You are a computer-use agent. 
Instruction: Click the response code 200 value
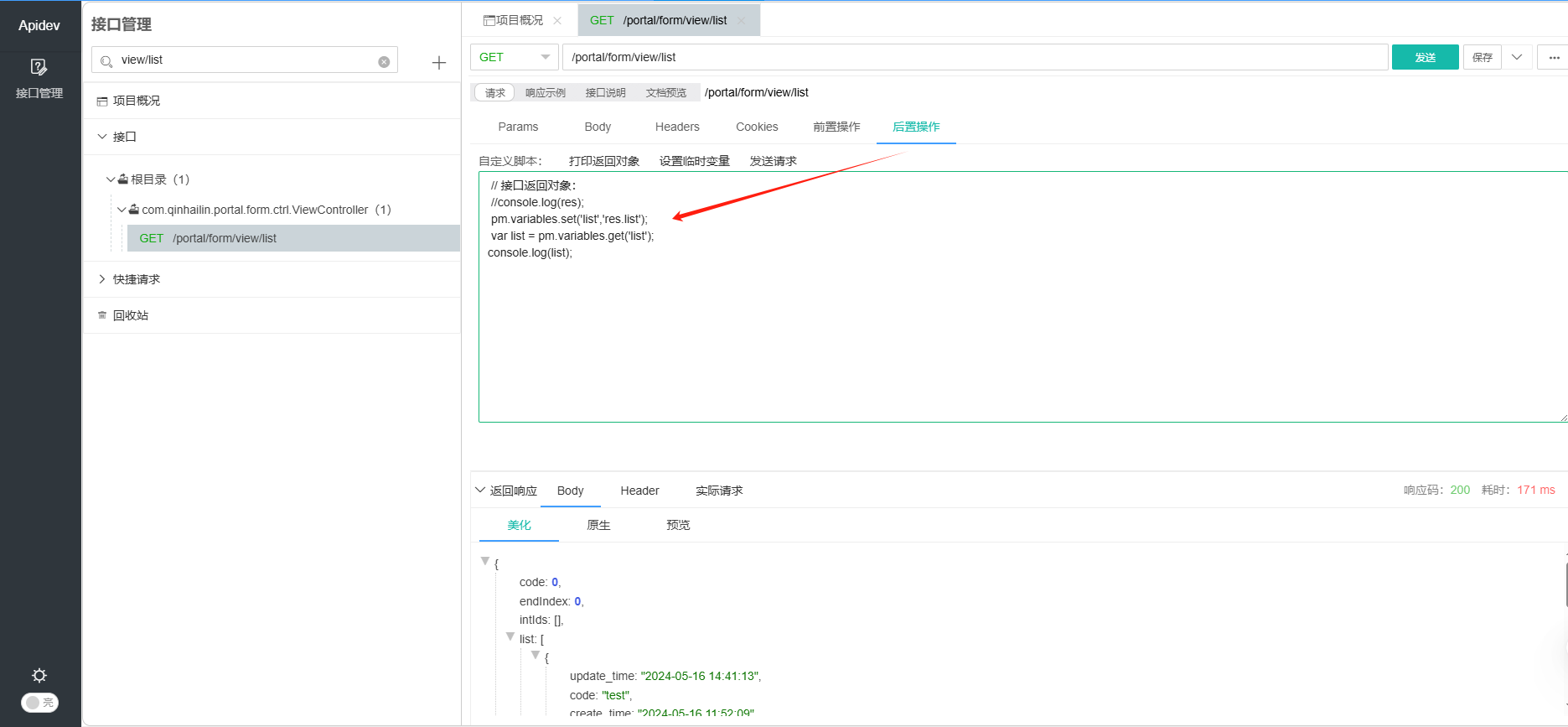(x=1460, y=490)
